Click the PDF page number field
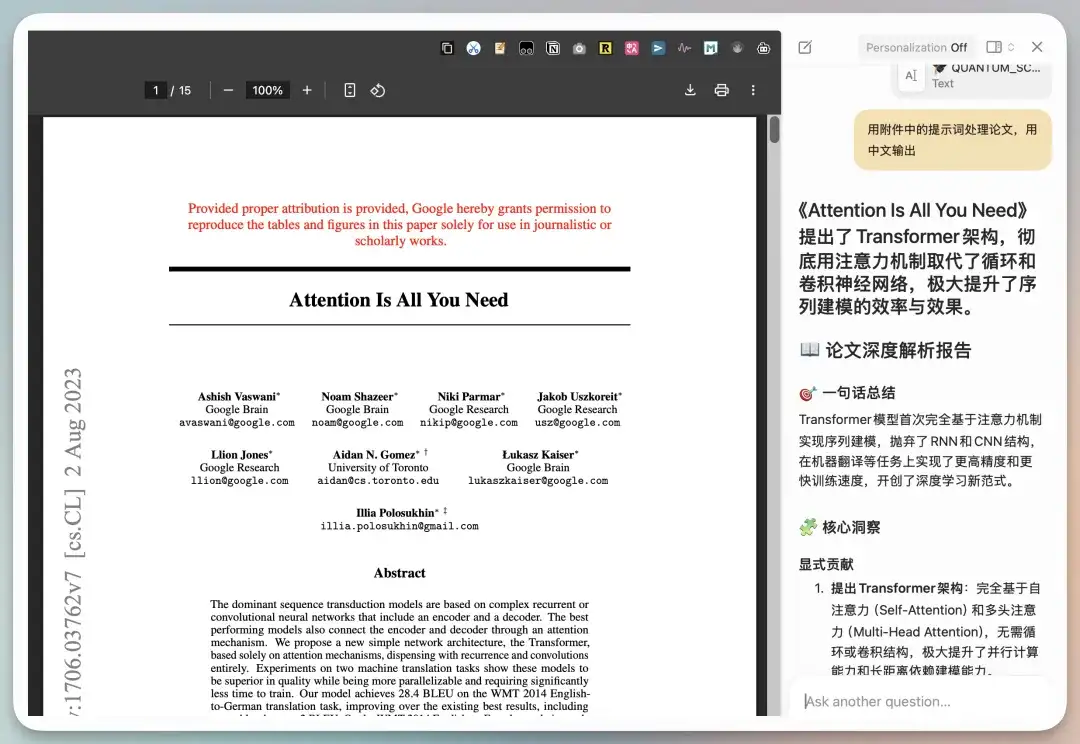Viewport: 1080px width, 744px height. 156,90
